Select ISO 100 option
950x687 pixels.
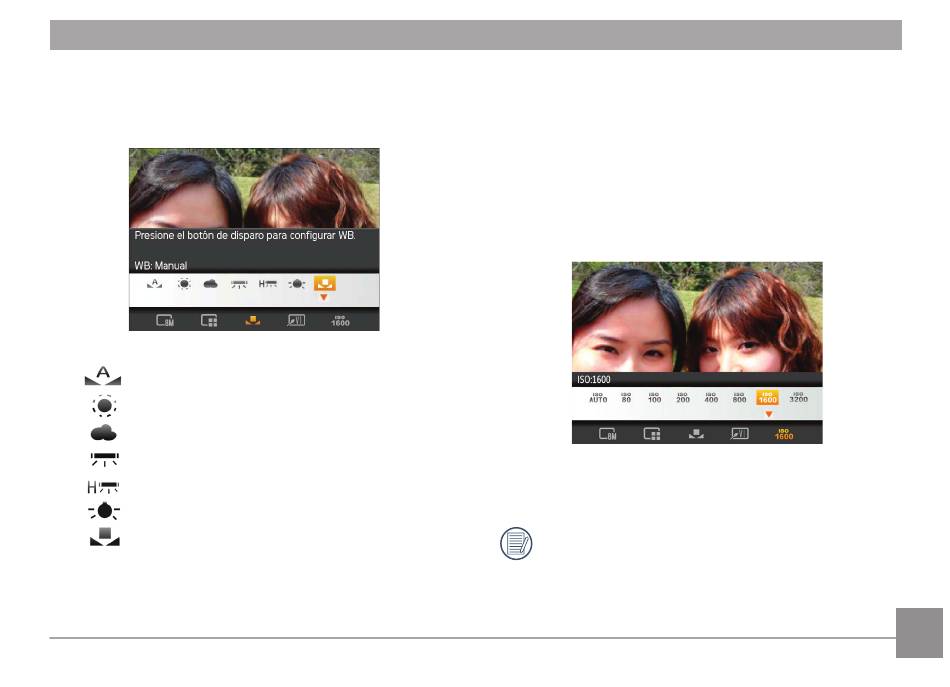(x=654, y=397)
